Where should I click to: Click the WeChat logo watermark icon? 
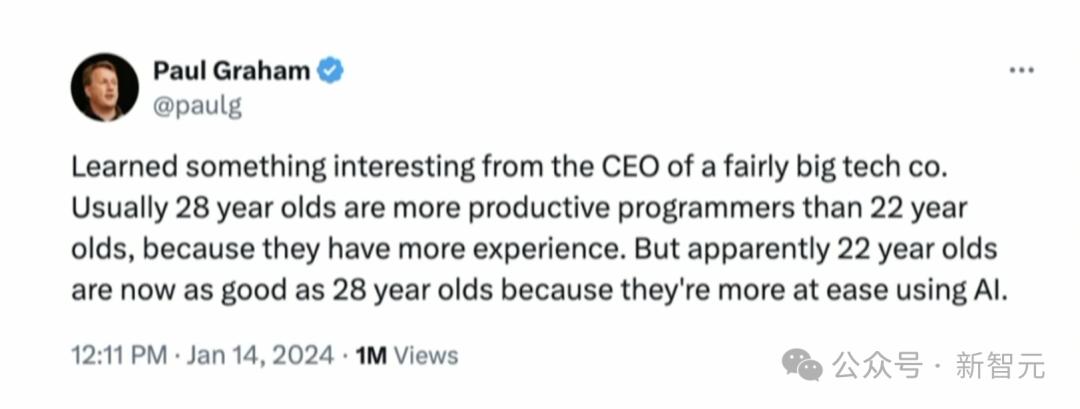[x=802, y=366]
